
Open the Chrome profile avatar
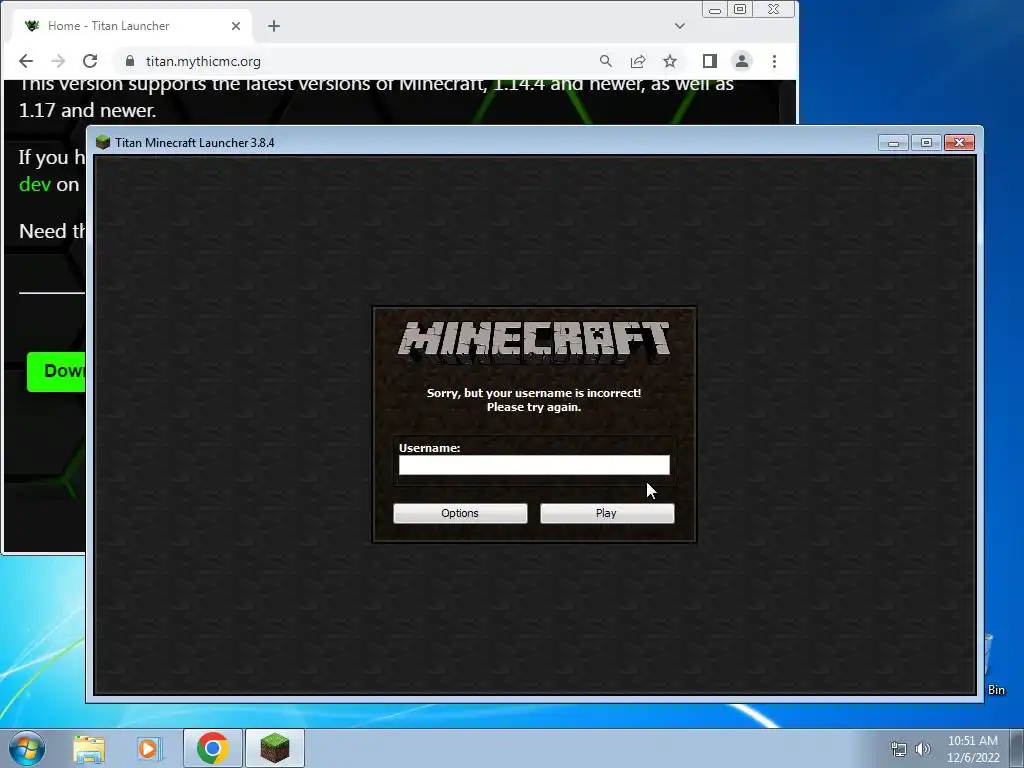pyautogui.click(x=742, y=61)
